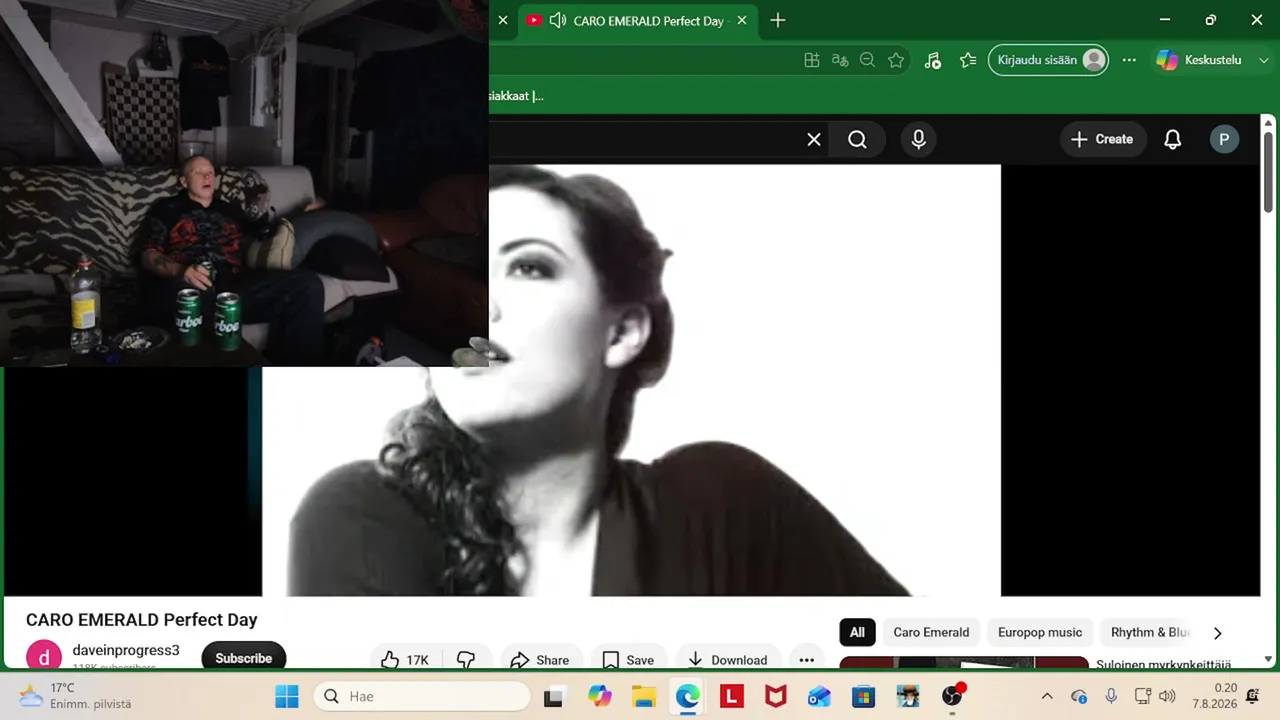
Task: Open File Explorer from the taskbar
Action: coord(644,696)
